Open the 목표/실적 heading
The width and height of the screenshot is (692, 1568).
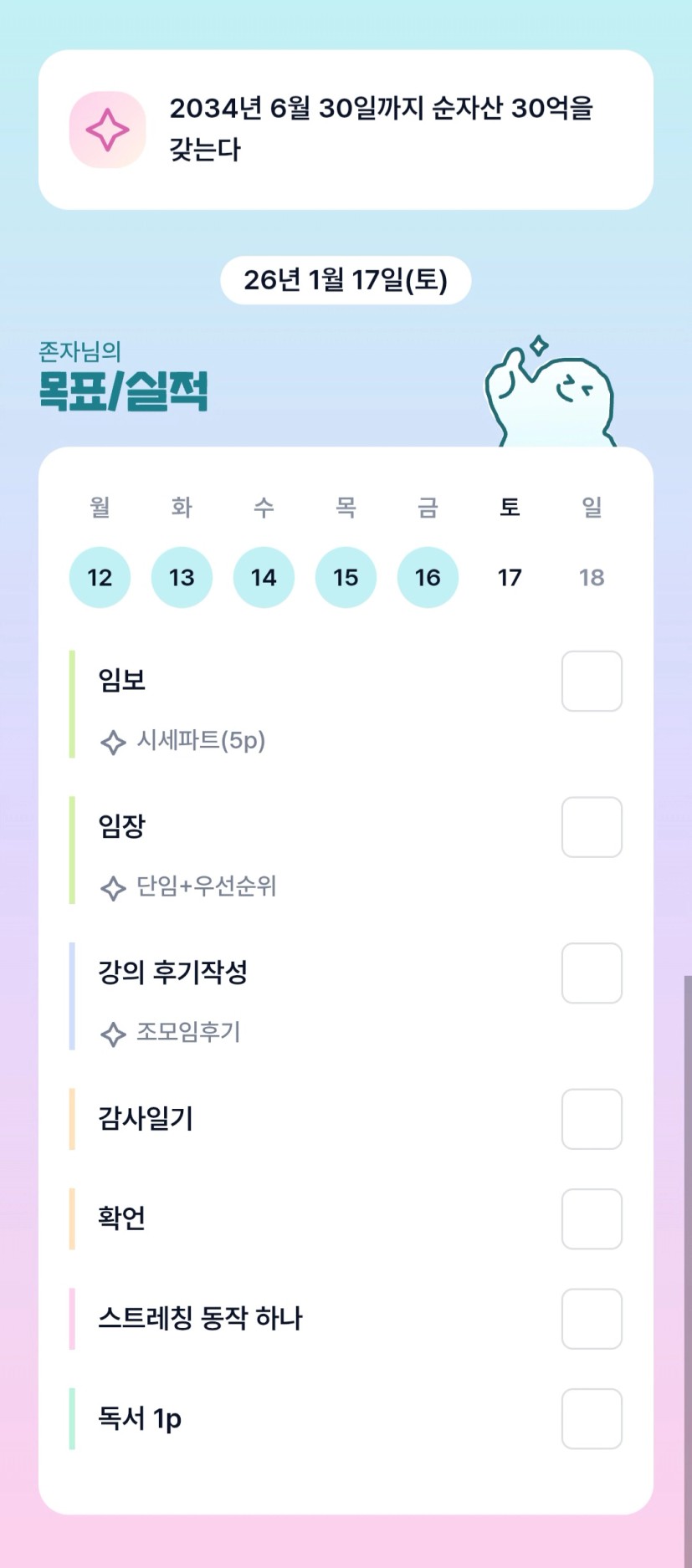124,391
